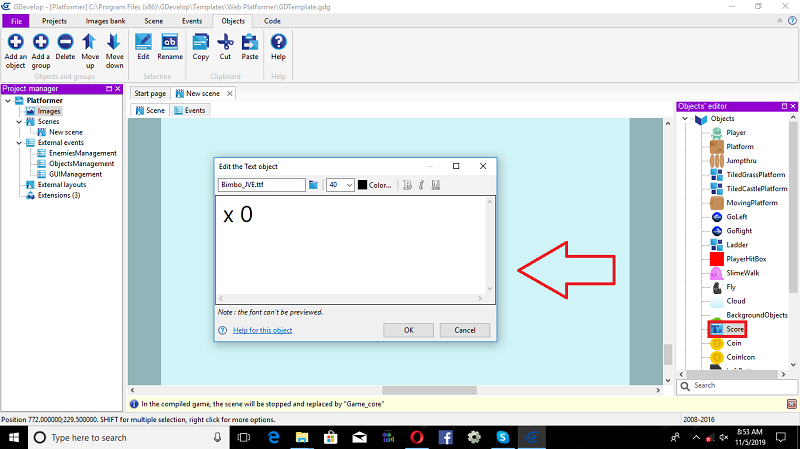Select TiledGrassPlatform object
This screenshot has width=800, height=449.
(x=756, y=174)
